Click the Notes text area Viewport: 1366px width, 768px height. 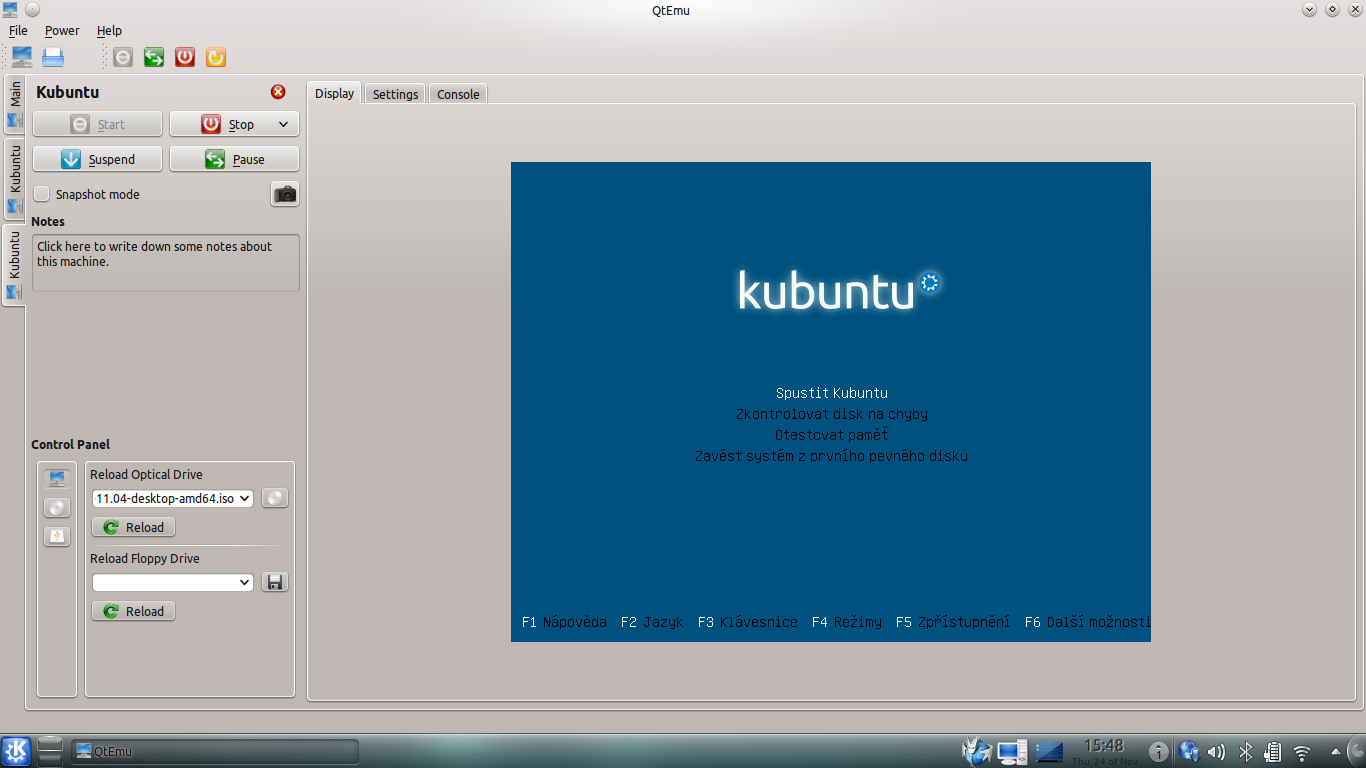pyautogui.click(x=165, y=263)
